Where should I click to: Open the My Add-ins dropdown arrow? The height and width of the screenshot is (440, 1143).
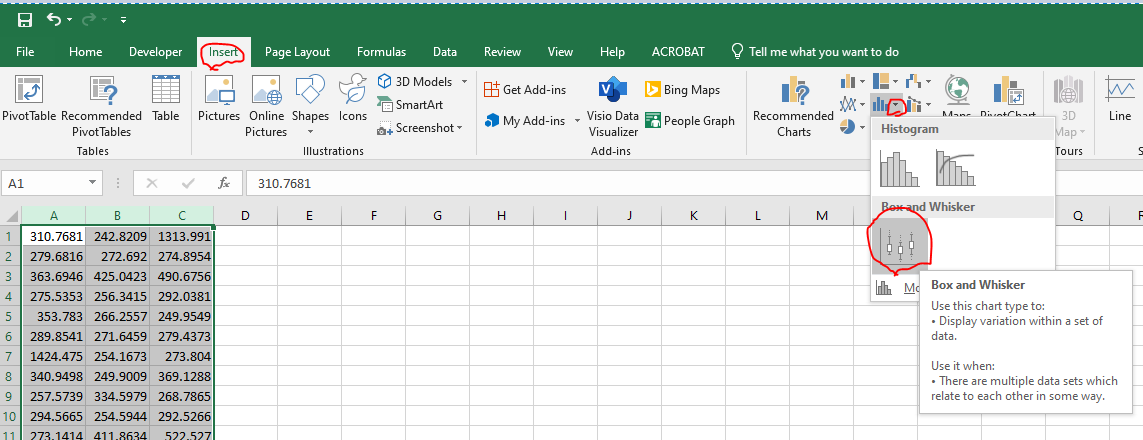coord(577,120)
